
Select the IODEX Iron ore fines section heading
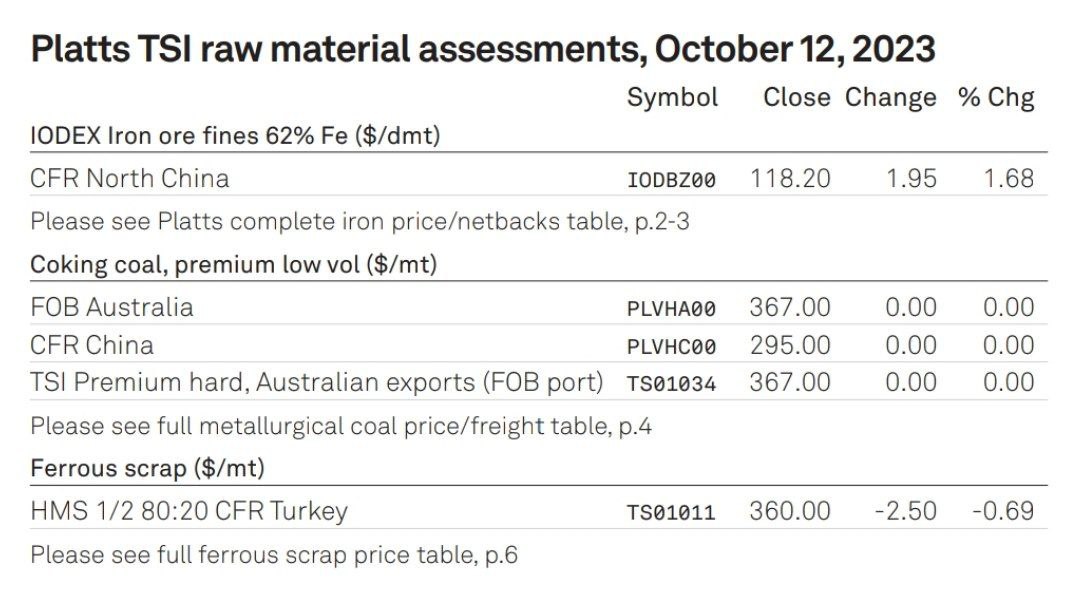235,136
